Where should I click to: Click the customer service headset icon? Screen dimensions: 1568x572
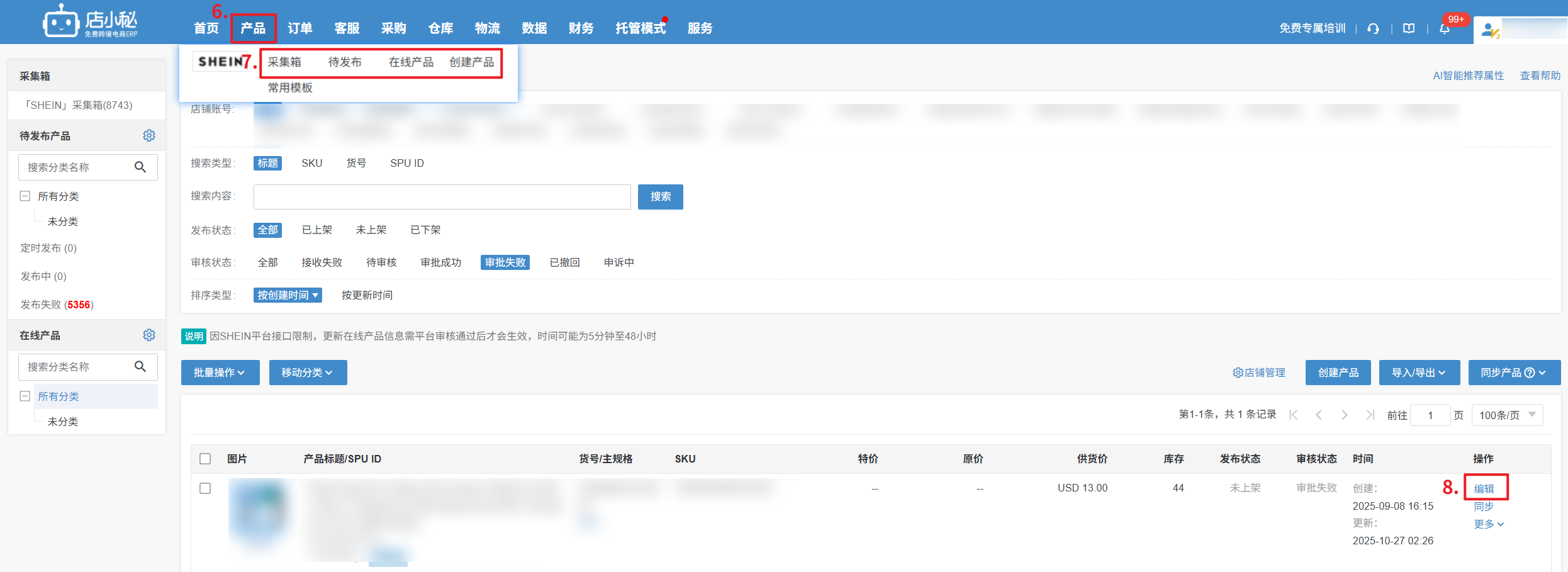pyautogui.click(x=1373, y=29)
